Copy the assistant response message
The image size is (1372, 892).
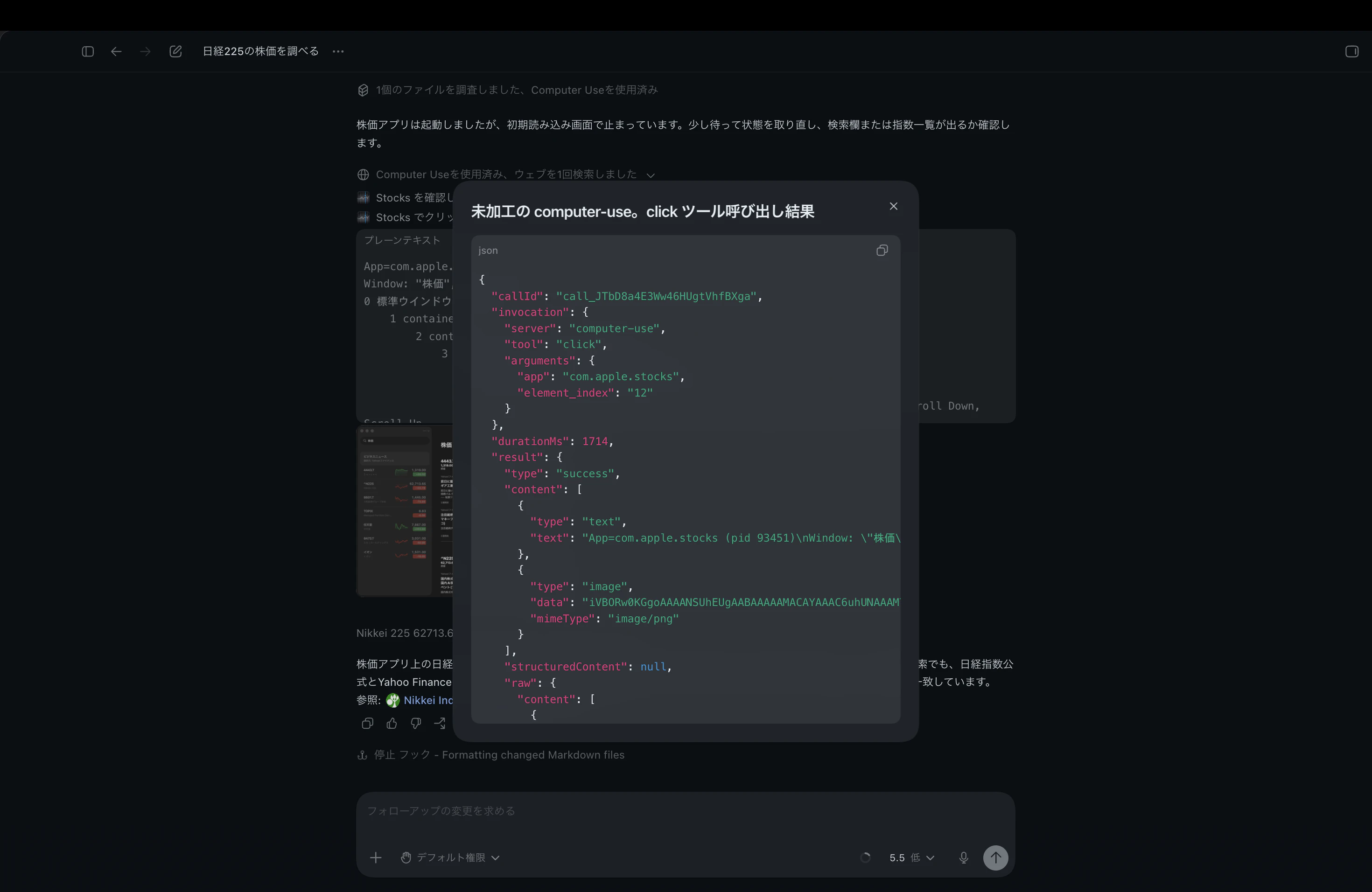coord(367,723)
